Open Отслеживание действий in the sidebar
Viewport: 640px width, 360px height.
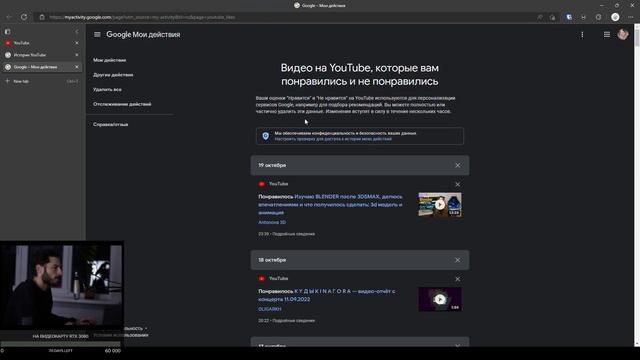tap(122, 104)
